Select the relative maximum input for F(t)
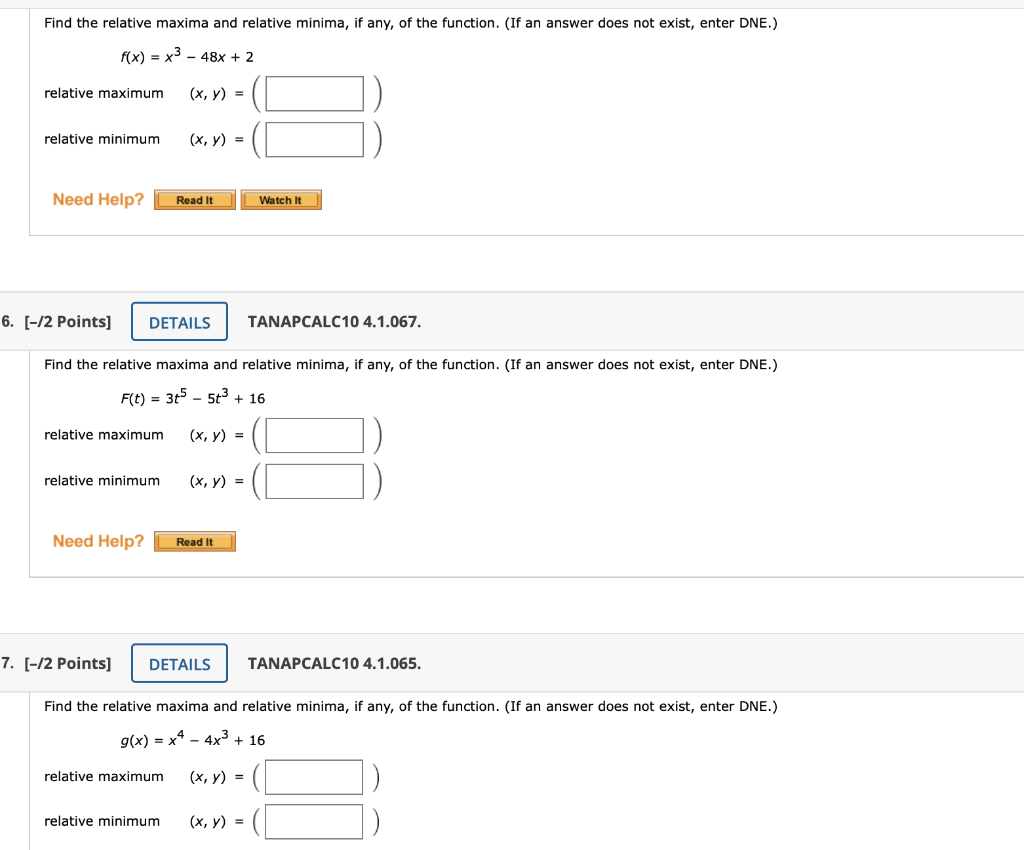1024x850 pixels. [x=313, y=435]
